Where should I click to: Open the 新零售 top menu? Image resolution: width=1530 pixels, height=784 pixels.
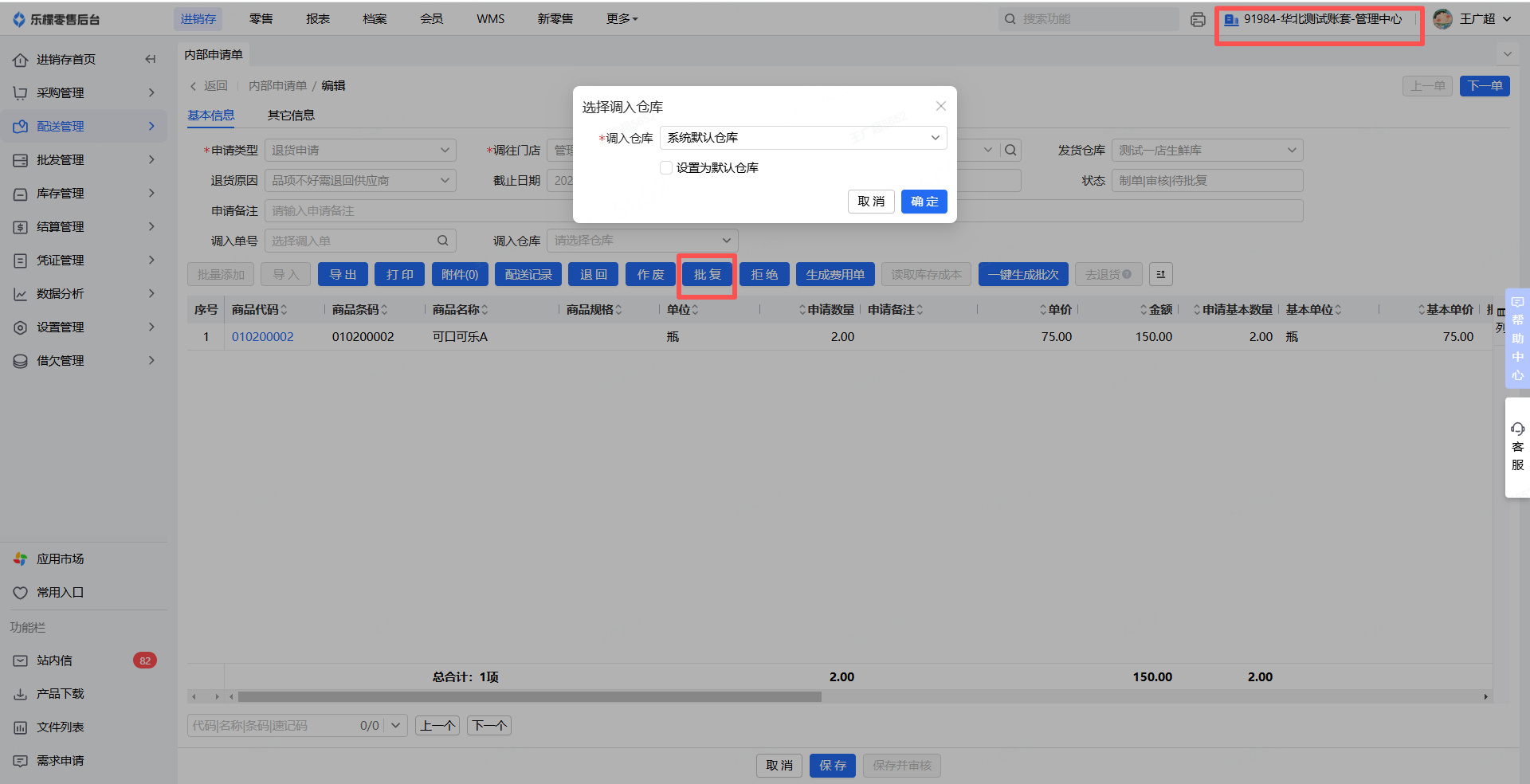coord(555,19)
